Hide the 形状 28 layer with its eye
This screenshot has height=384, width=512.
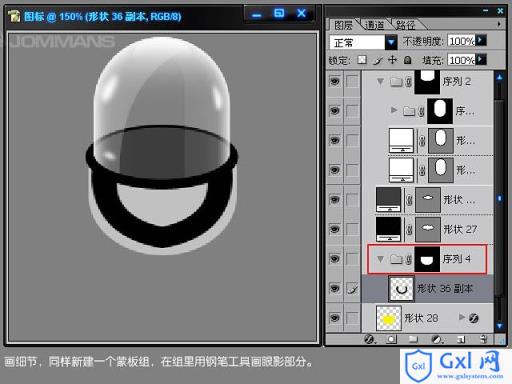pyautogui.click(x=335, y=318)
